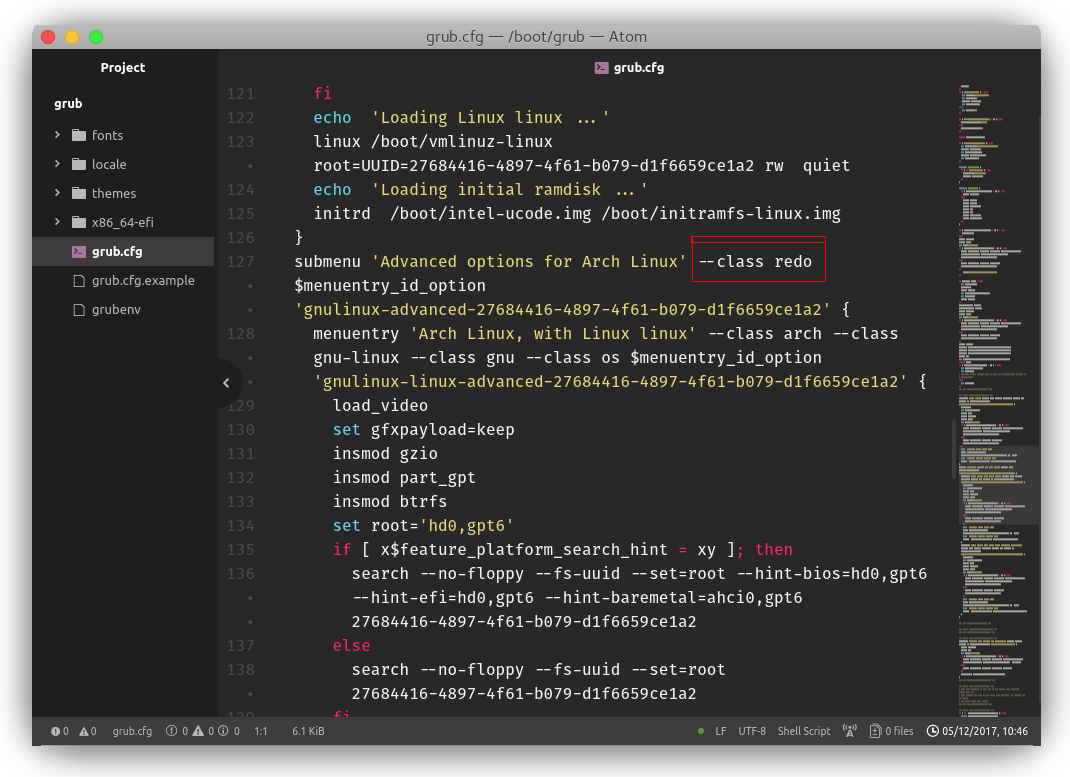Viewport: 1070px width, 777px height.
Task: Open go-to-line via 1:1 cursor position
Action: point(261,731)
